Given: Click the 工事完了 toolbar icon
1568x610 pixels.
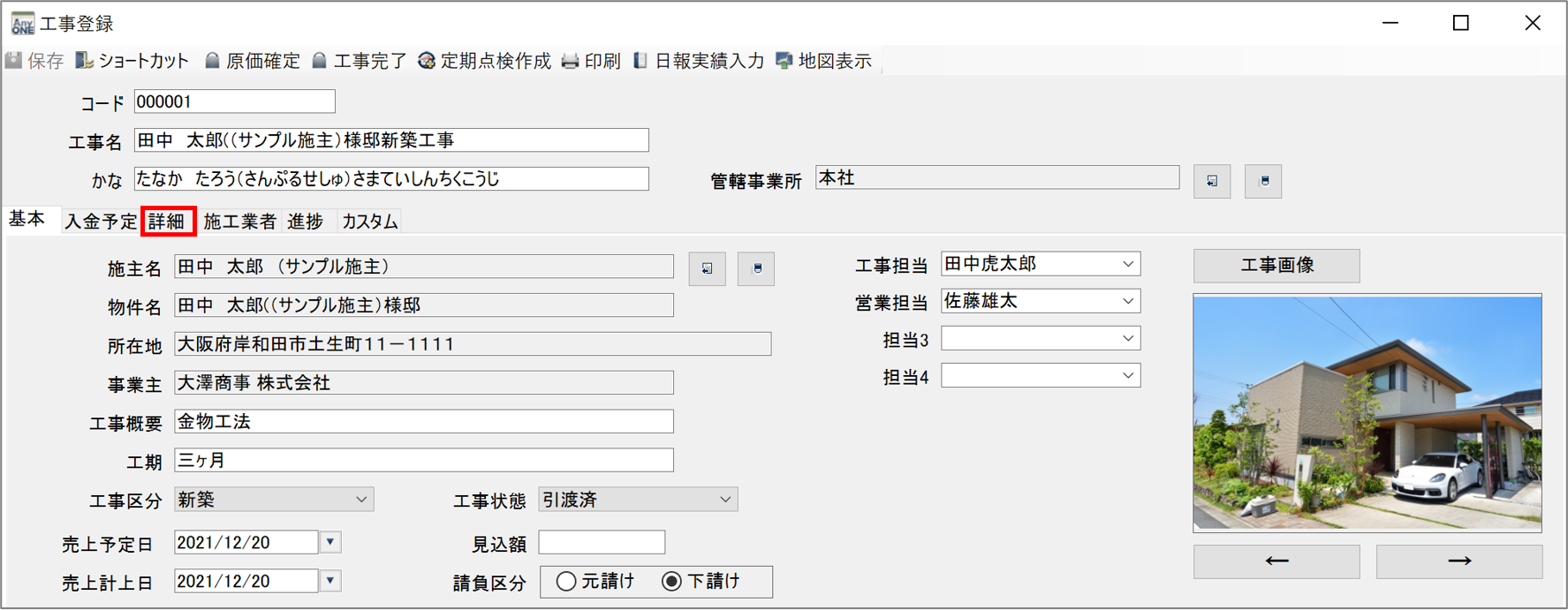Looking at the screenshot, I should (x=320, y=61).
